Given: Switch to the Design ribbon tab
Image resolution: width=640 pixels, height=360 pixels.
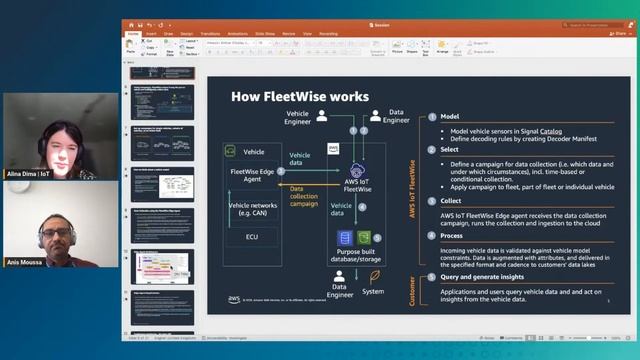Looking at the screenshot, I should coord(187,34).
